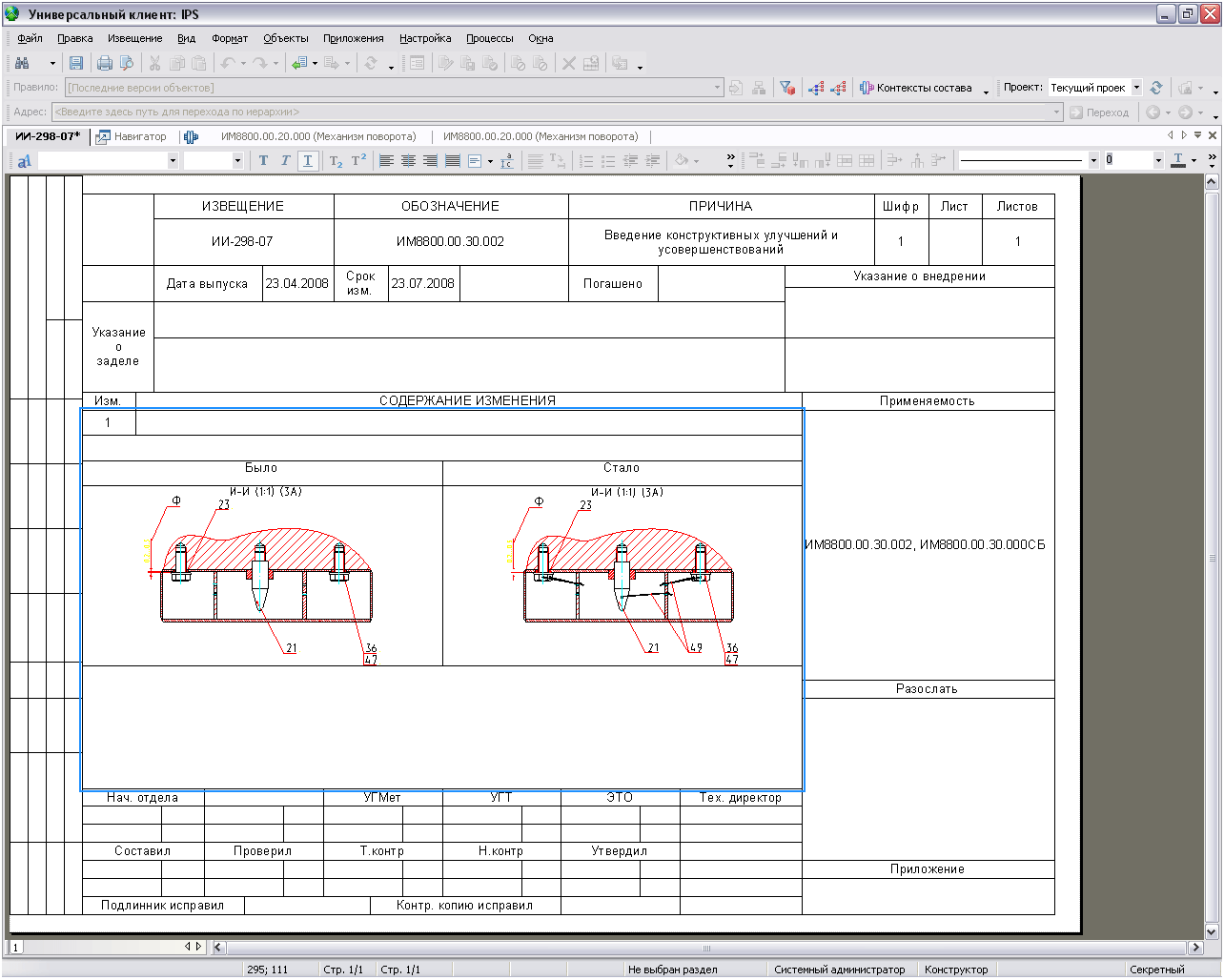Screen dimensions: 1224x980
Task: Click the Контексты состава button
Action: pos(916,88)
